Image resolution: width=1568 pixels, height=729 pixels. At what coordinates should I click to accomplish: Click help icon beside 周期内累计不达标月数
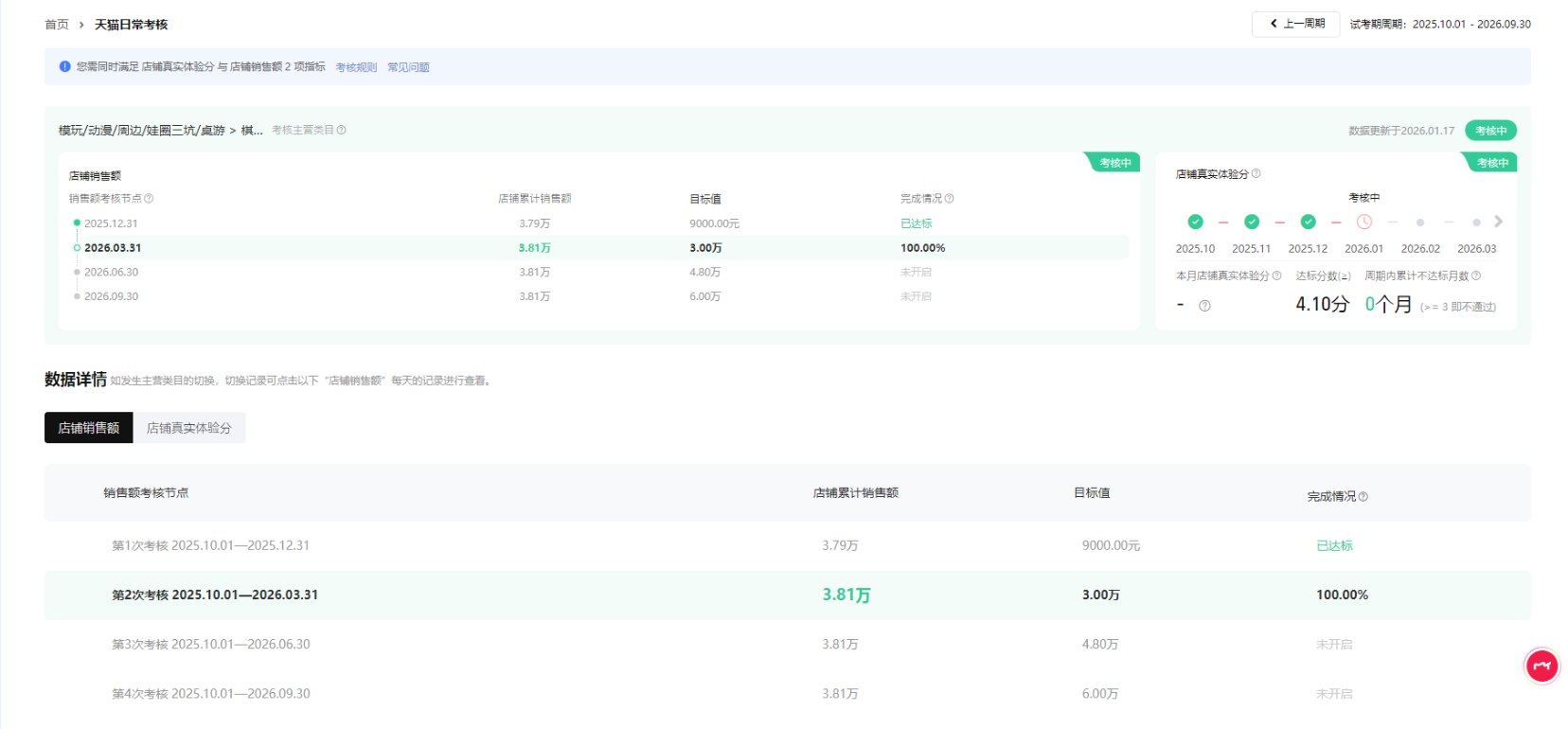pos(1476,276)
